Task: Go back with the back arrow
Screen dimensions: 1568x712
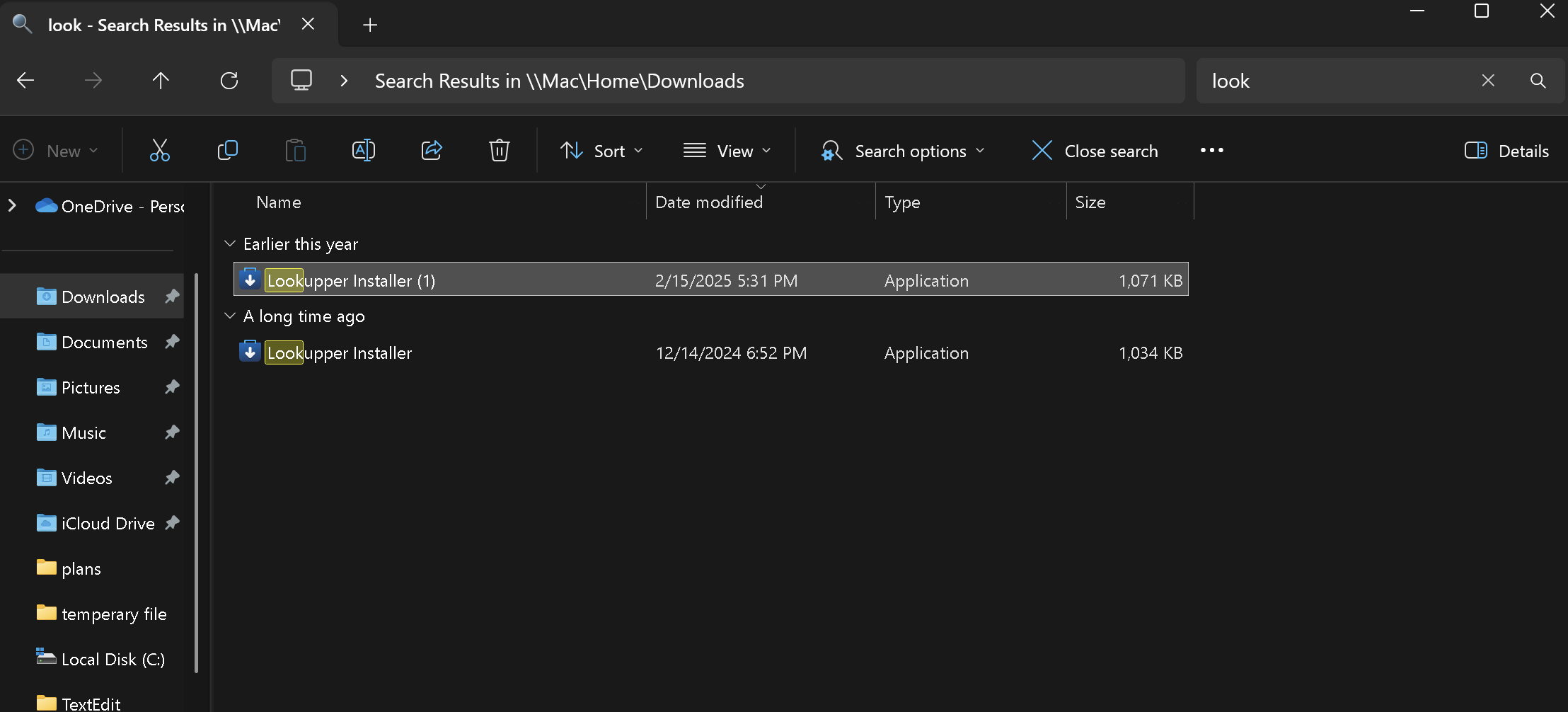Action: tap(25, 81)
